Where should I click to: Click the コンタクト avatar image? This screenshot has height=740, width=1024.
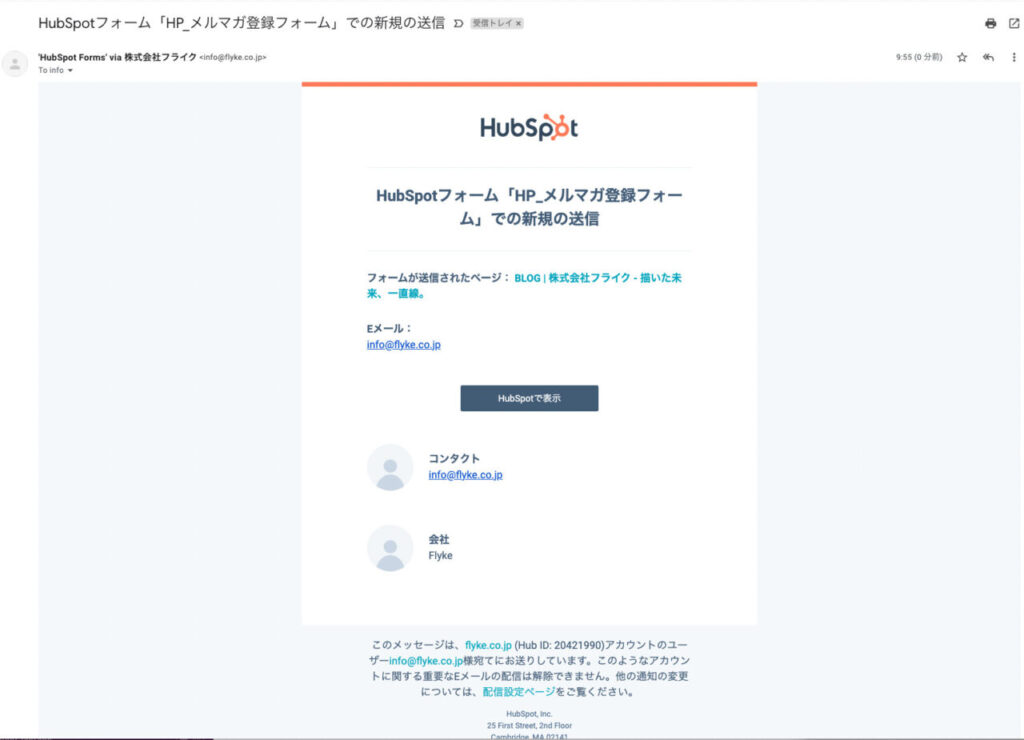390,467
